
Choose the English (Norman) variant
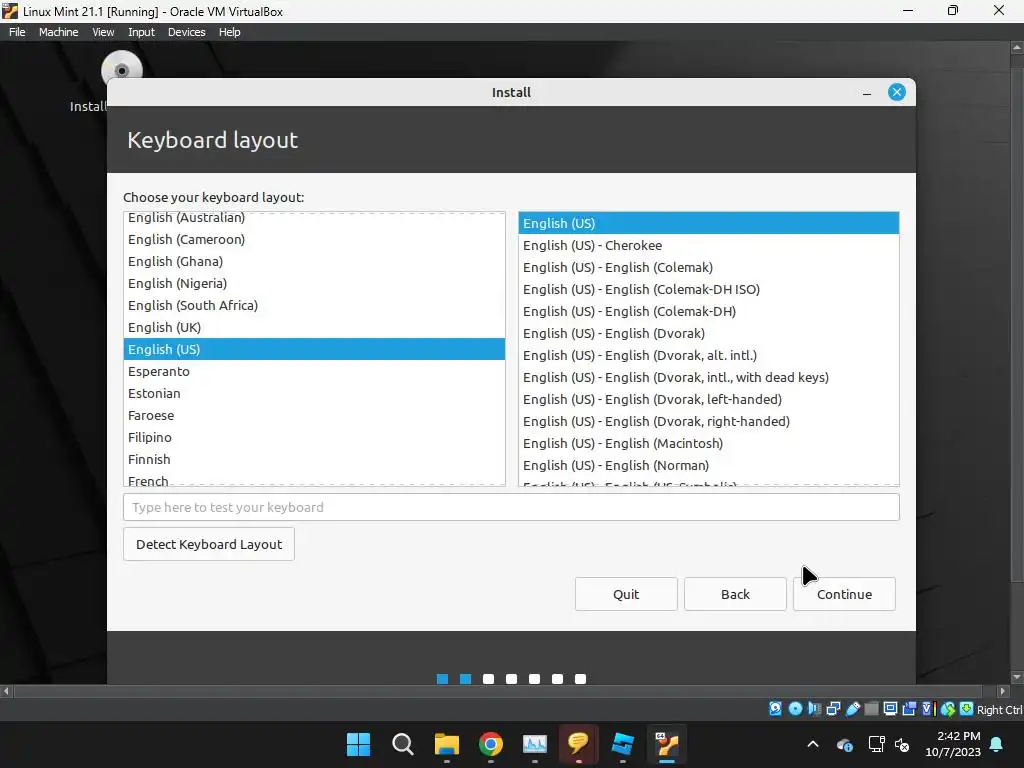pyautogui.click(x=709, y=465)
